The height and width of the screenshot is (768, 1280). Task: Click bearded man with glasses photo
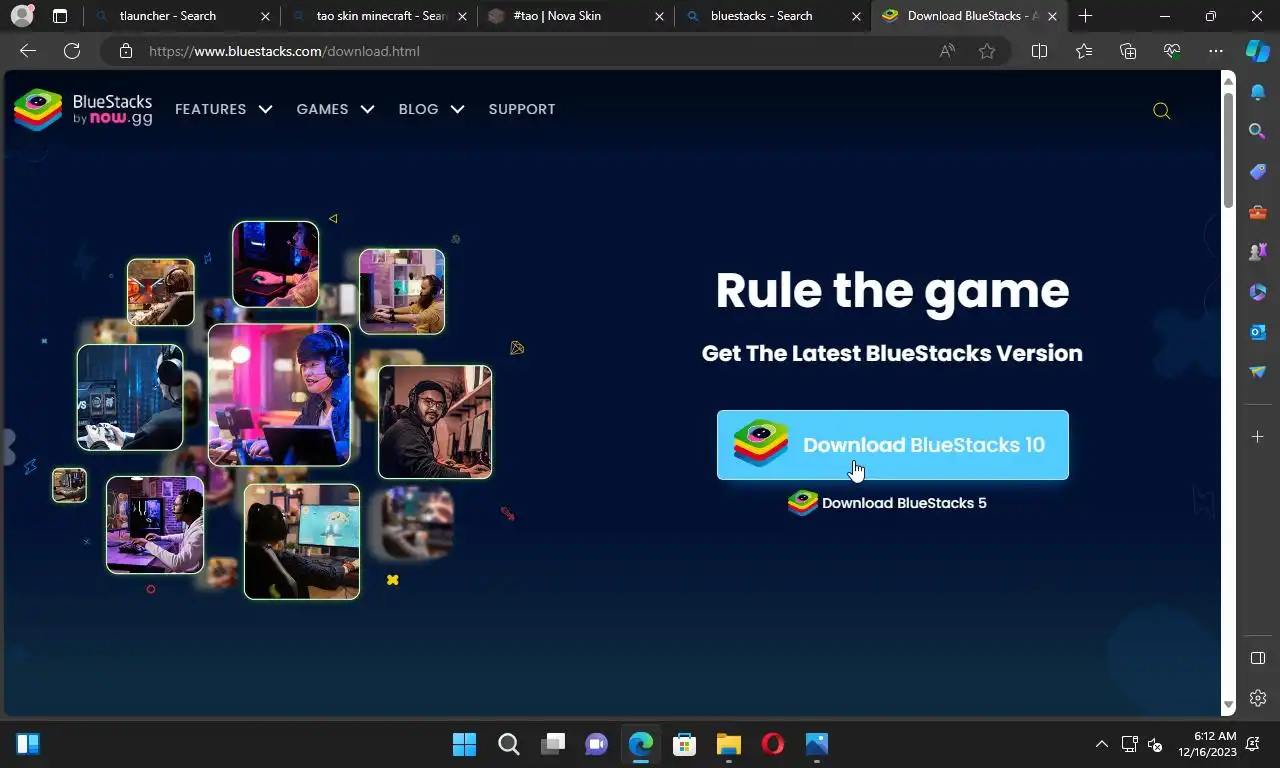[435, 422]
